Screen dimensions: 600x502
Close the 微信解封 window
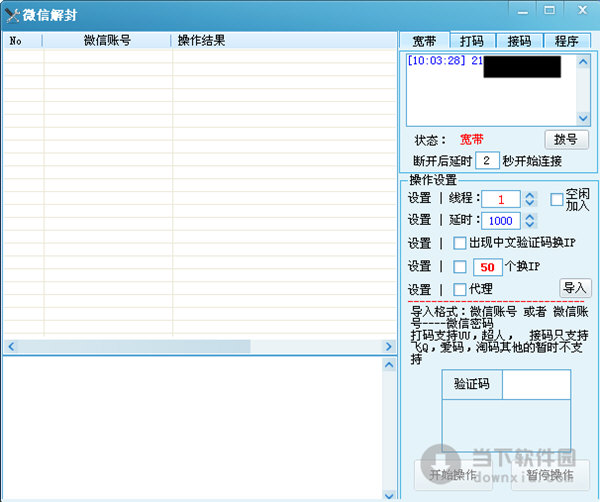[x=582, y=10]
